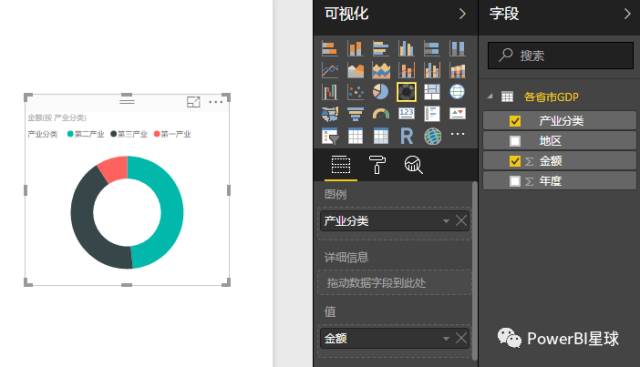Screen dimensions: 640x367
Task: Open focus mode on the donut chart
Action: 193,102
